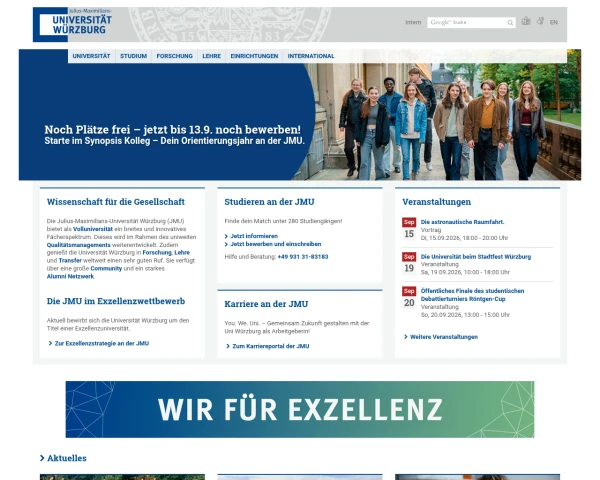Click the easy-language book icon in header

point(526,21)
